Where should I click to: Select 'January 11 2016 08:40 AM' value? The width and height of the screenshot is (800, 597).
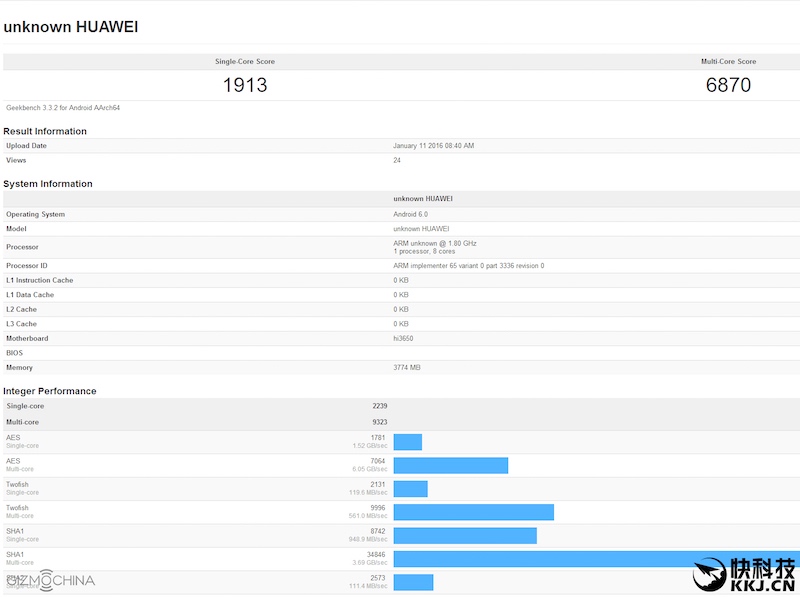point(434,145)
